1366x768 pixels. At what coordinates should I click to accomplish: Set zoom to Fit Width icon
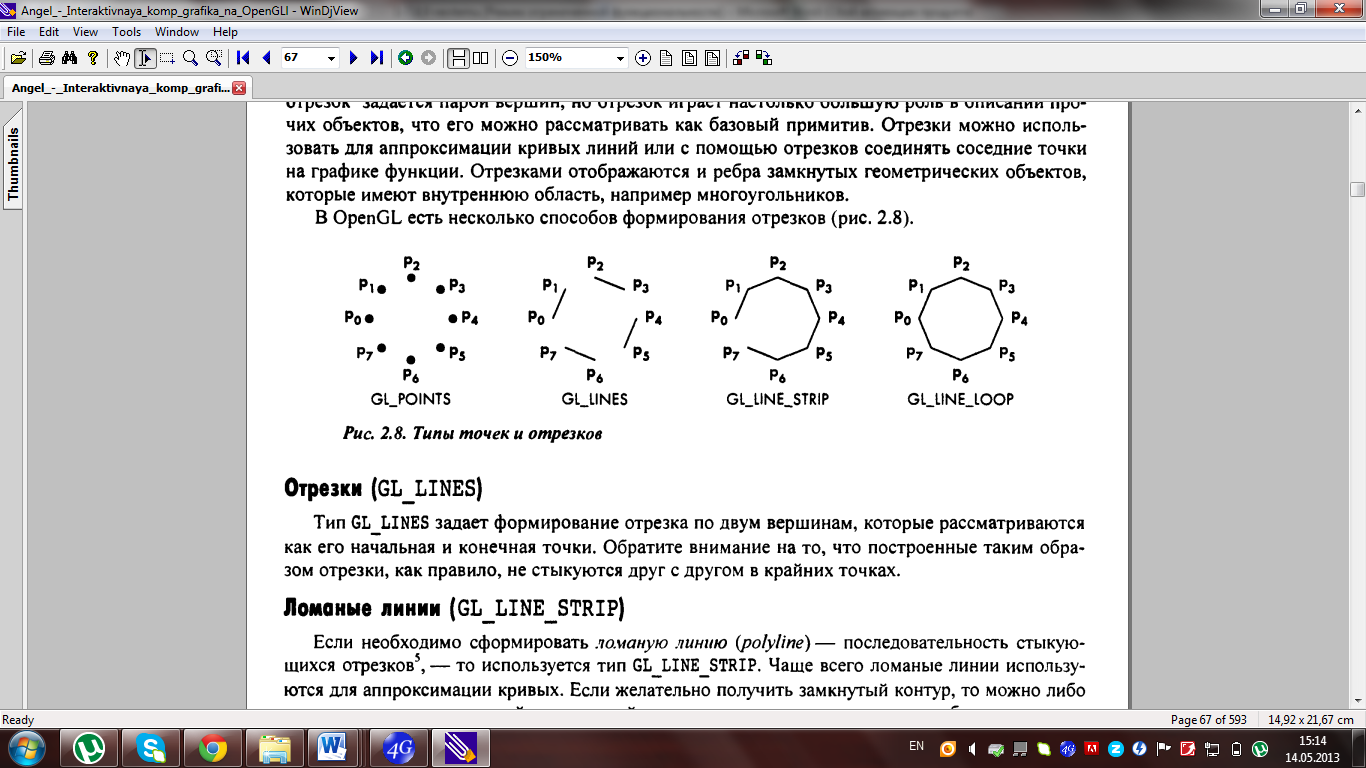[712, 58]
